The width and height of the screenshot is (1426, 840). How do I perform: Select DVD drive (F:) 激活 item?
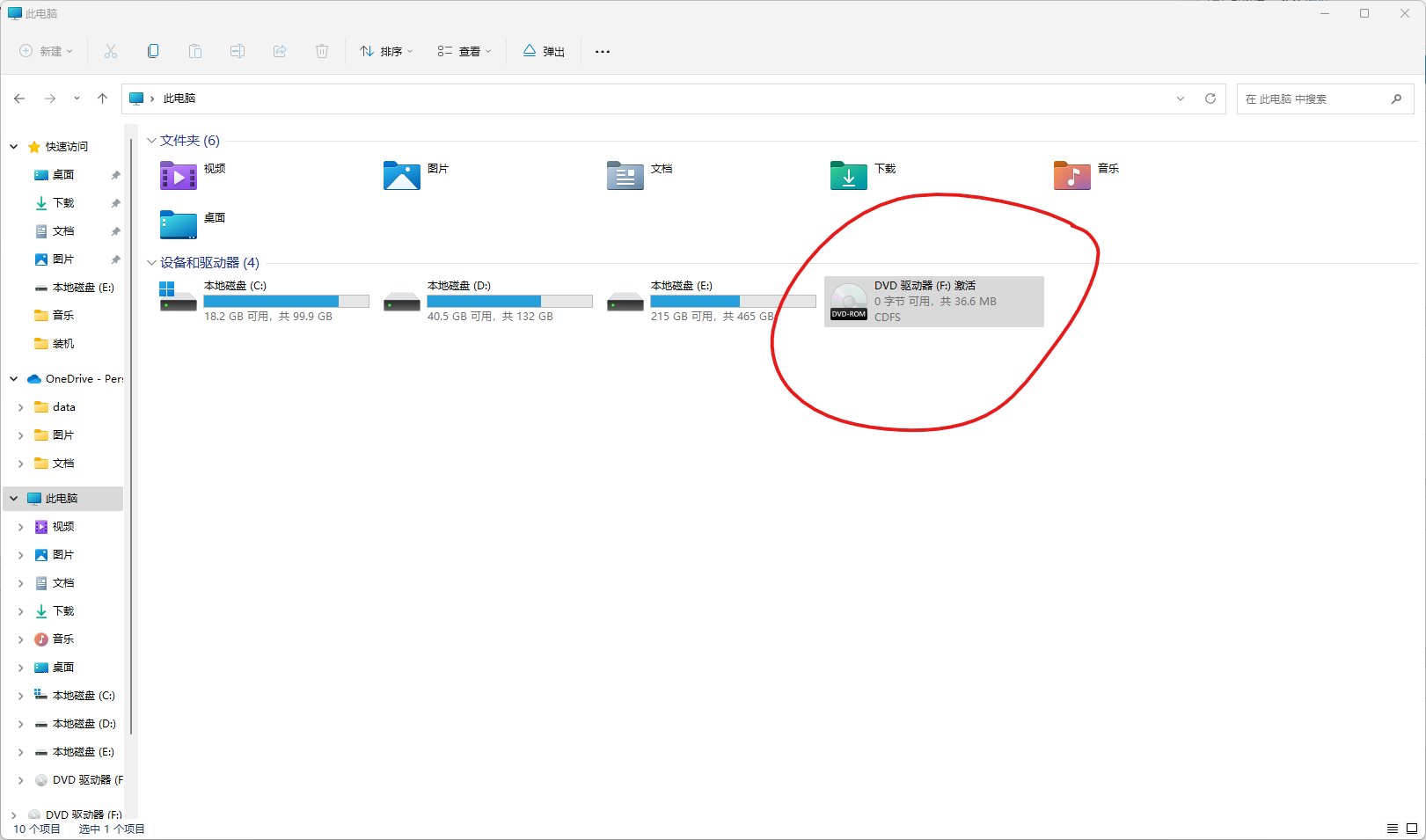click(933, 302)
